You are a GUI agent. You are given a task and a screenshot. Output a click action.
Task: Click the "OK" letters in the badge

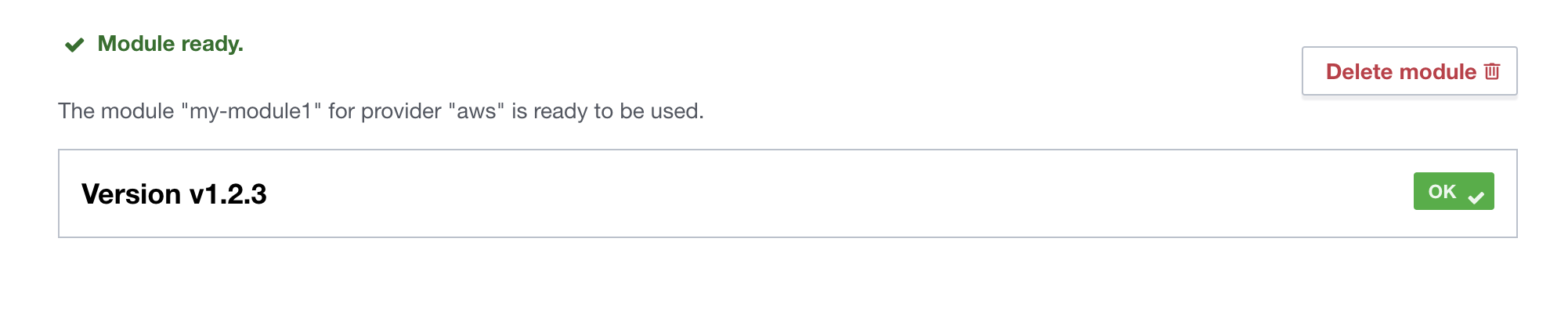point(1442,192)
